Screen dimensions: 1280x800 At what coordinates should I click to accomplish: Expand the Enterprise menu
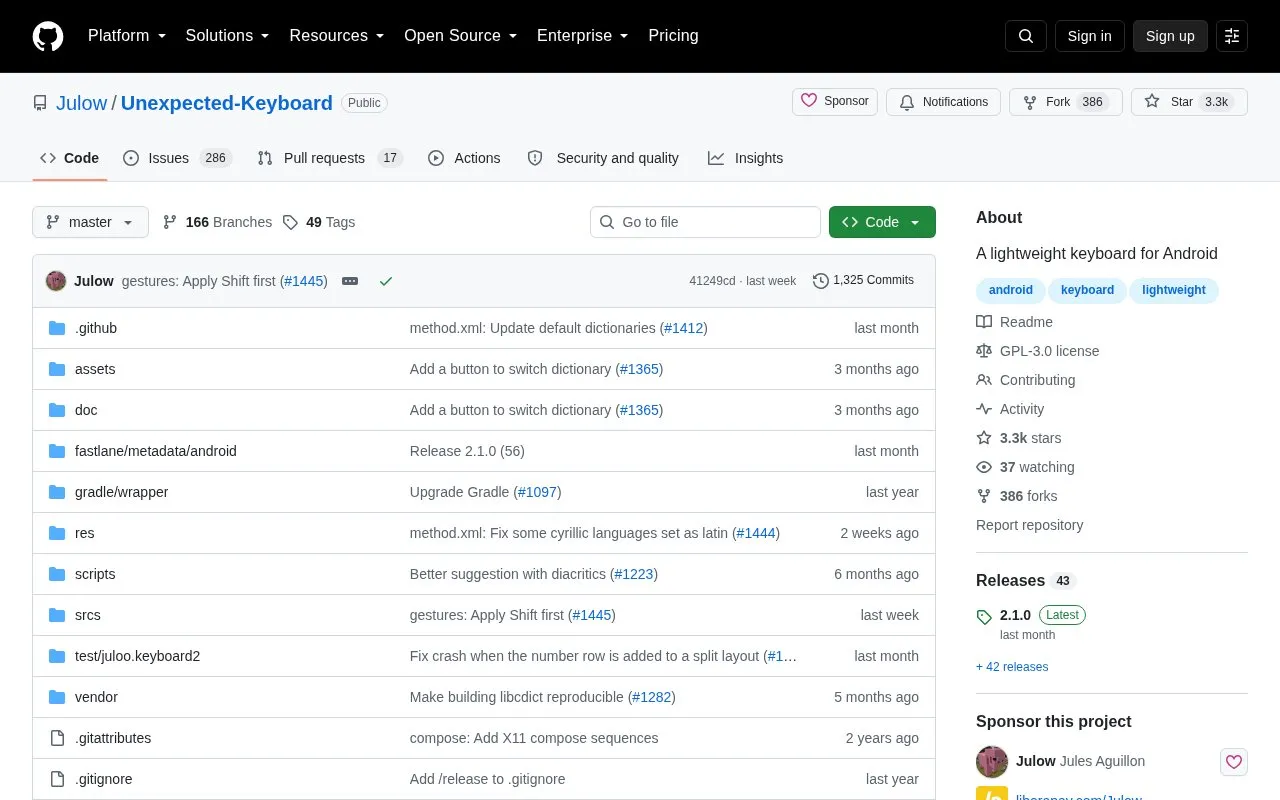(x=582, y=36)
